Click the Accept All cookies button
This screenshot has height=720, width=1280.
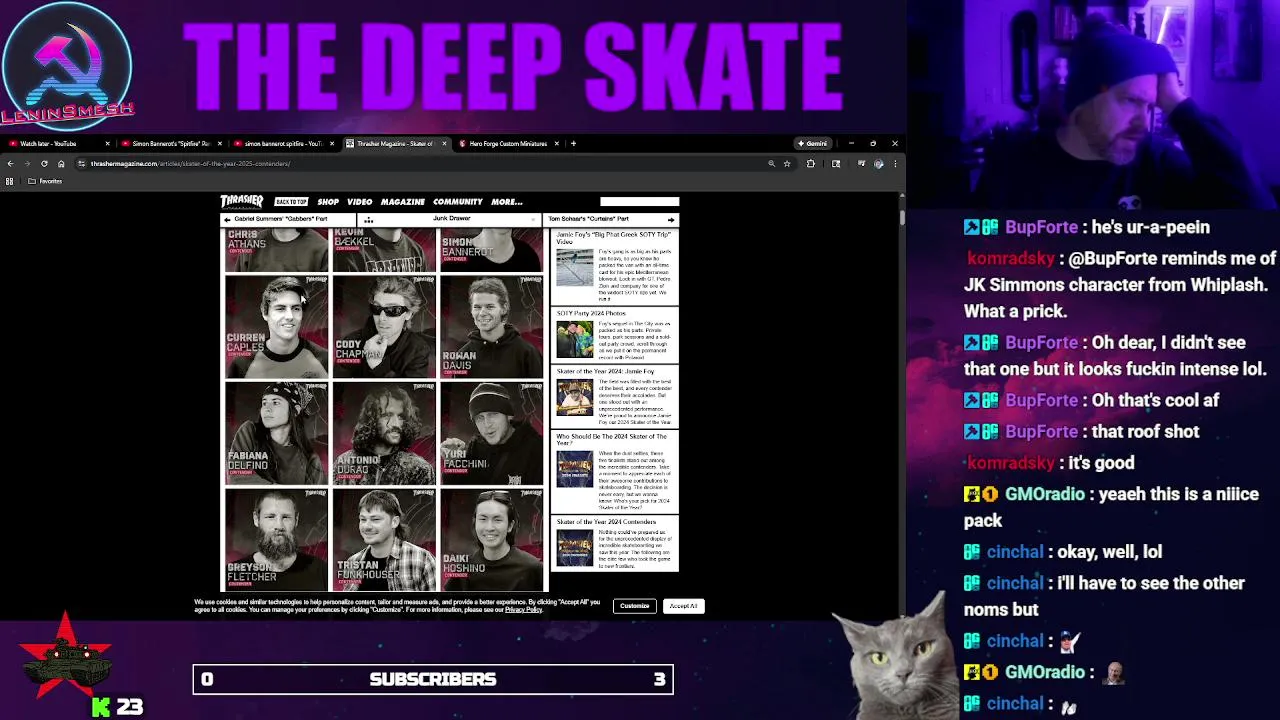tap(683, 606)
